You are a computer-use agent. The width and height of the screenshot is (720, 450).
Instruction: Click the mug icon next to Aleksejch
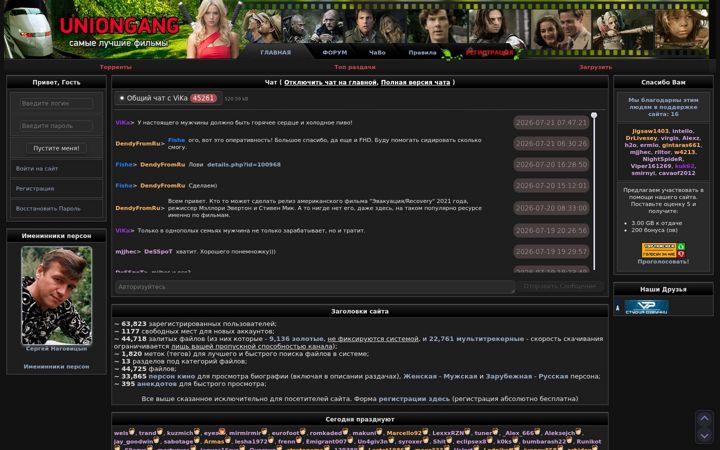[x=578, y=432]
